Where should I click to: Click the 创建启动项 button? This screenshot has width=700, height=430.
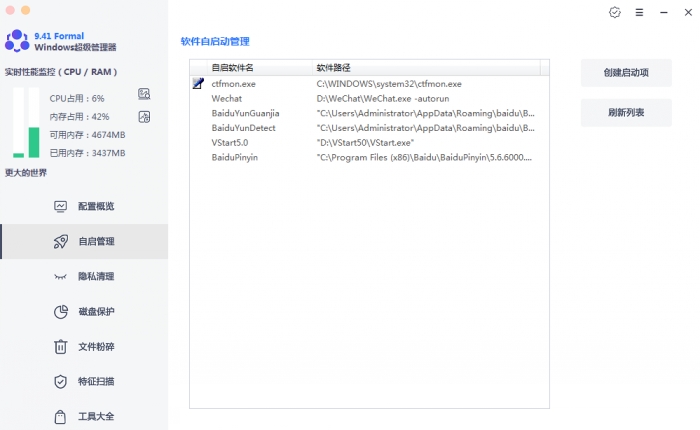(626, 73)
